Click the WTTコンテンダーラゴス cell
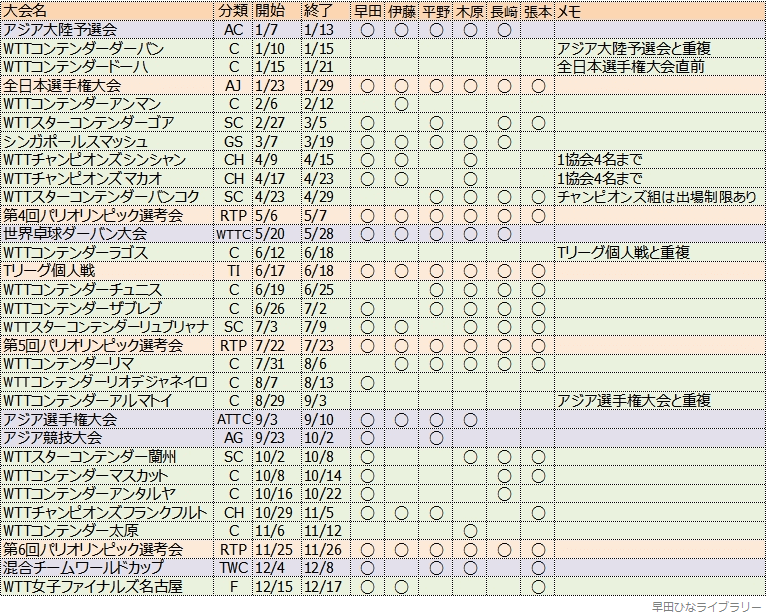This screenshot has width=766, height=614. click(107, 253)
